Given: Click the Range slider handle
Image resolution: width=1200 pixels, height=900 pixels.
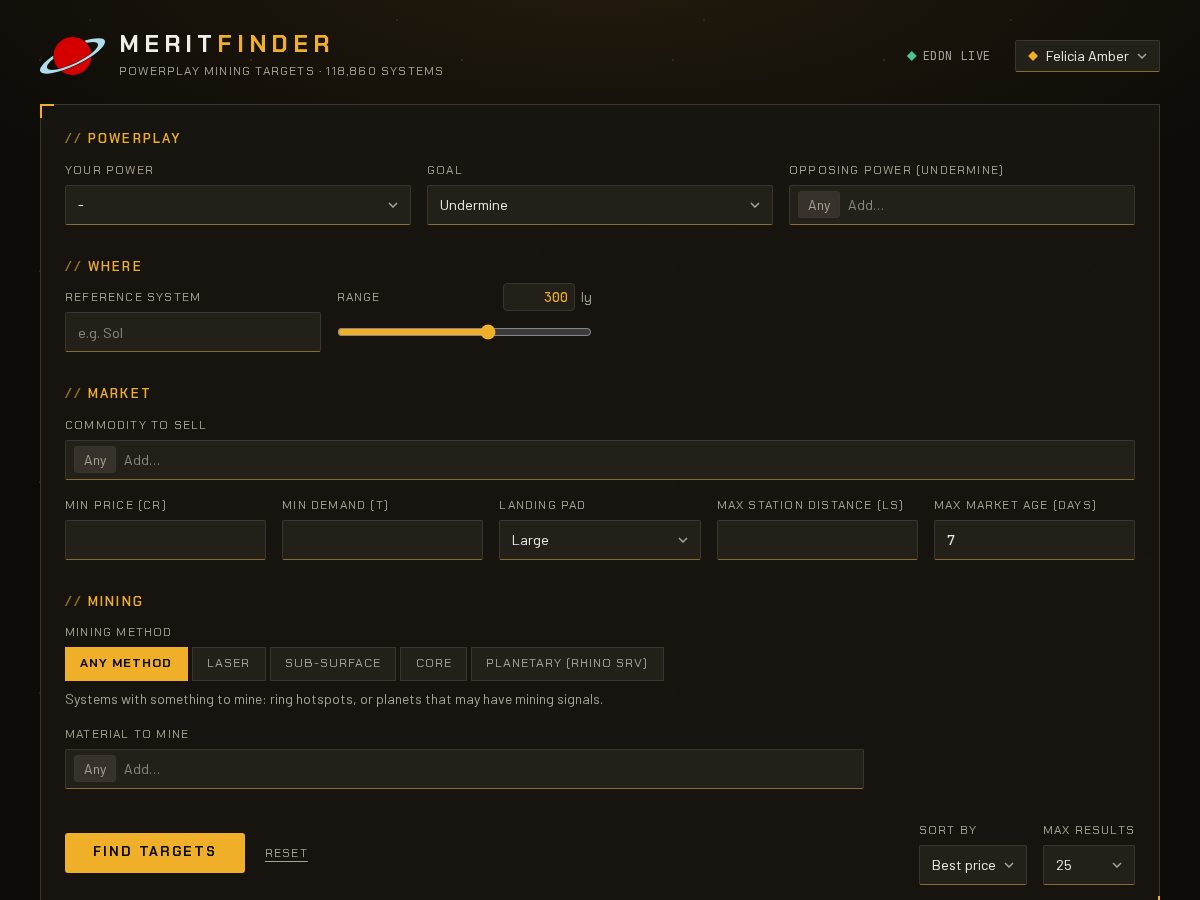Looking at the screenshot, I should pos(488,332).
